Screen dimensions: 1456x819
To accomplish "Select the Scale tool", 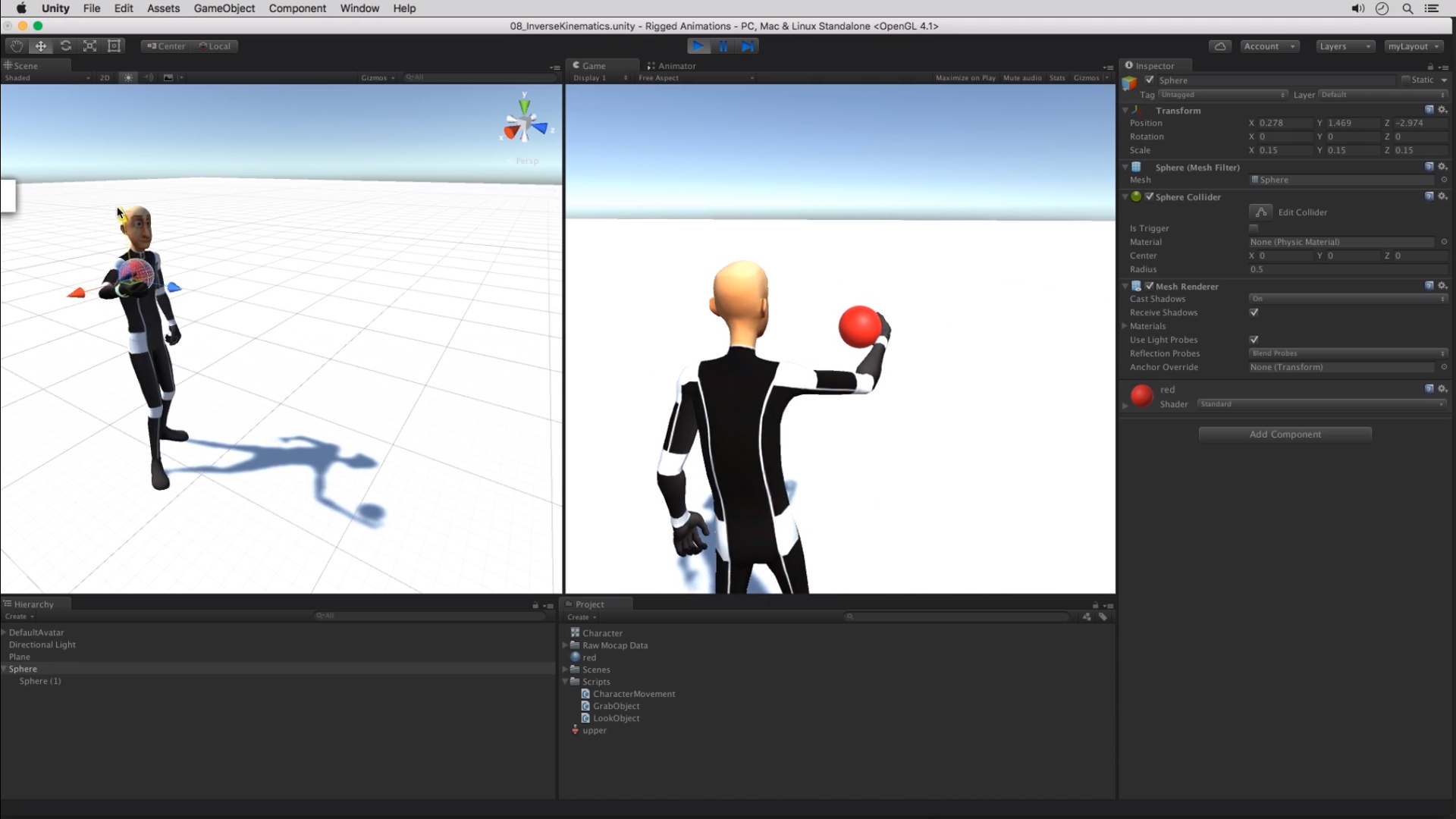I will 89,45.
